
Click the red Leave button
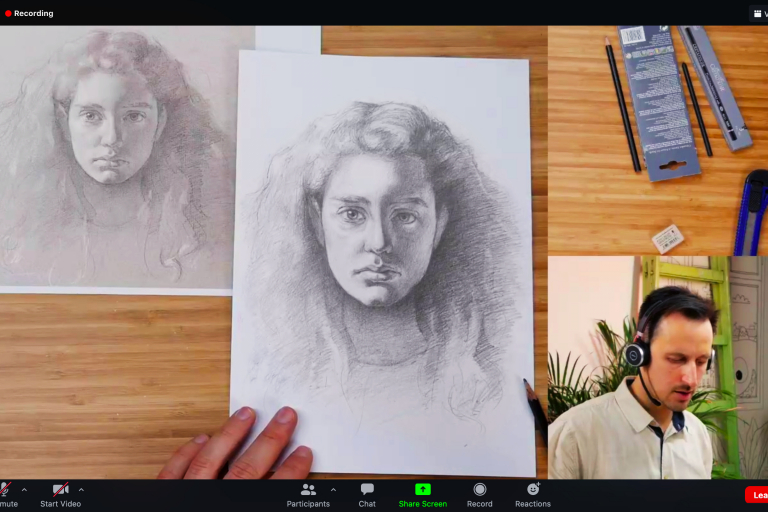coord(757,494)
